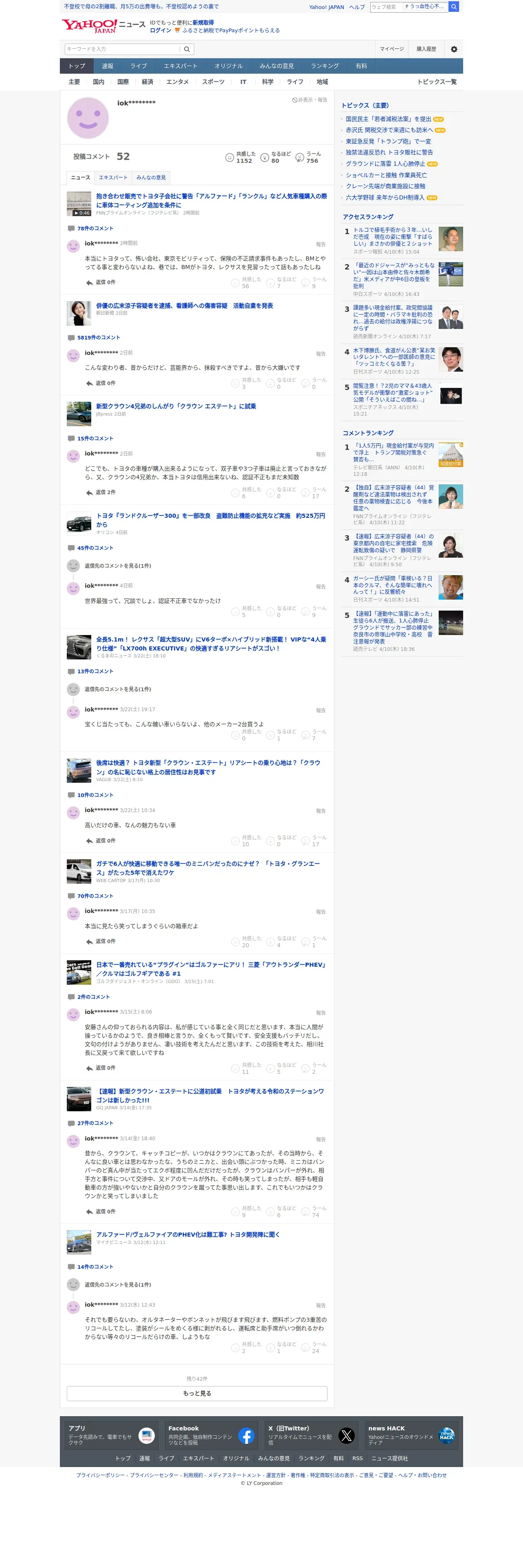This screenshot has height=1568, width=523.
Task: Click the アプリ footer app icon
Action: click(x=147, y=1436)
